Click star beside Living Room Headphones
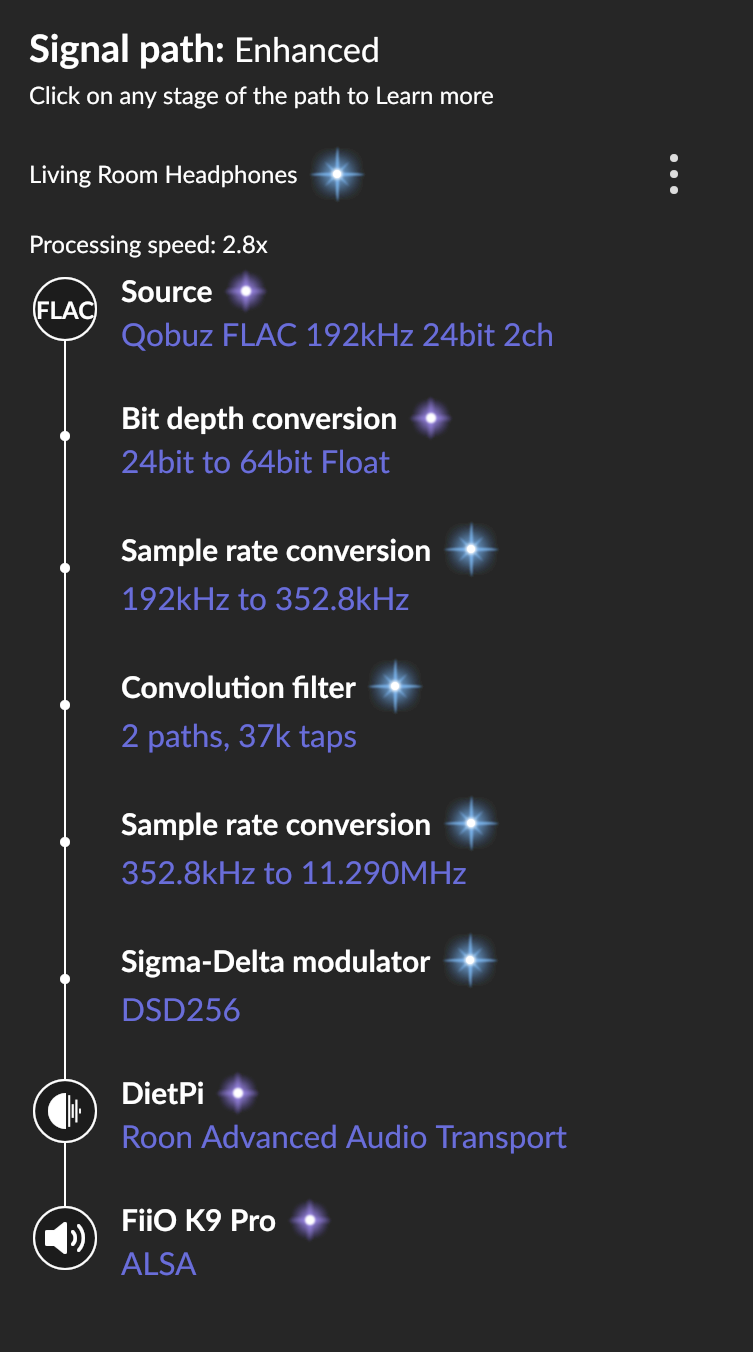The image size is (753, 1352). 337,175
